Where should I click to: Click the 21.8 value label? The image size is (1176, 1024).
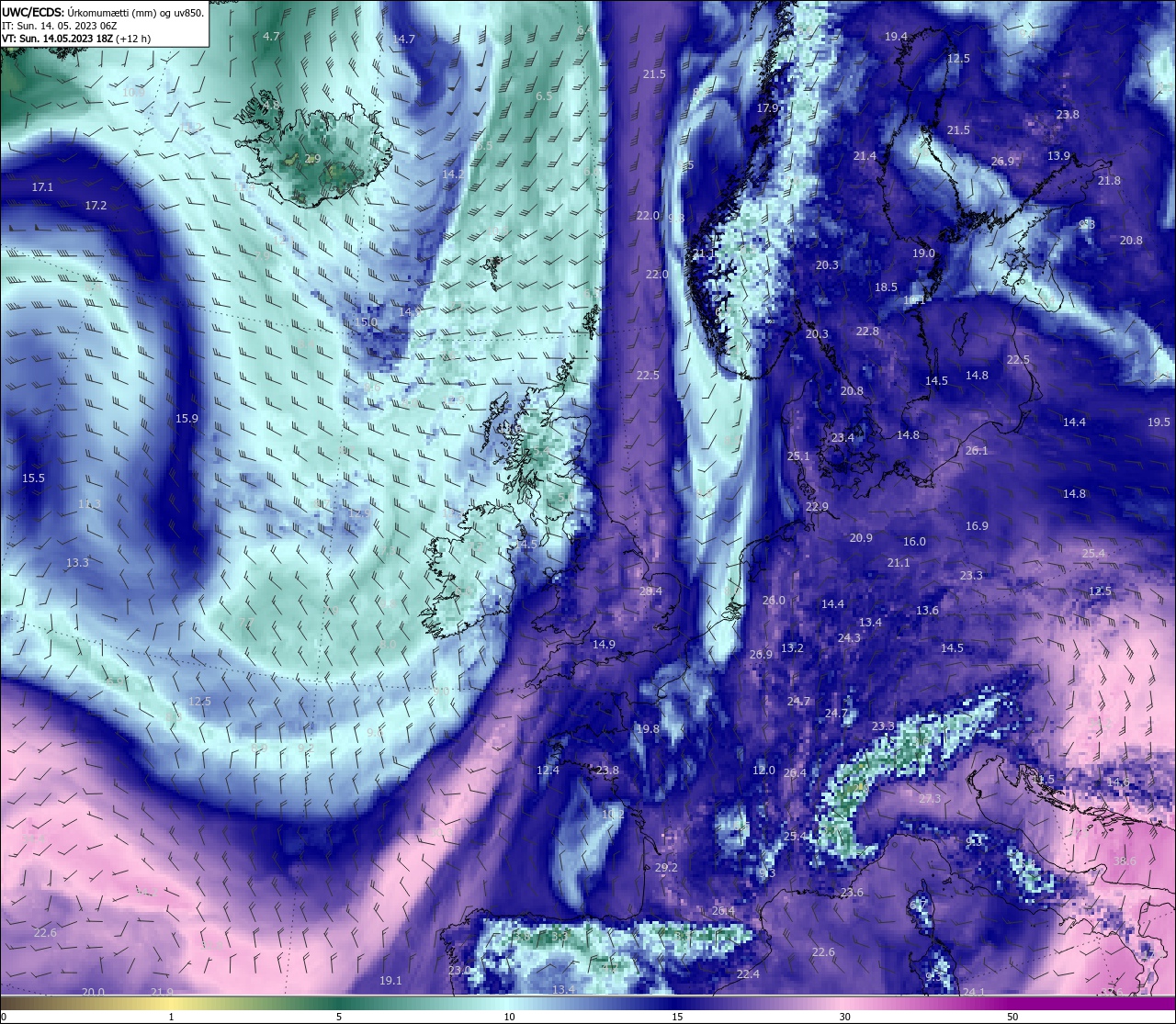tap(1109, 180)
